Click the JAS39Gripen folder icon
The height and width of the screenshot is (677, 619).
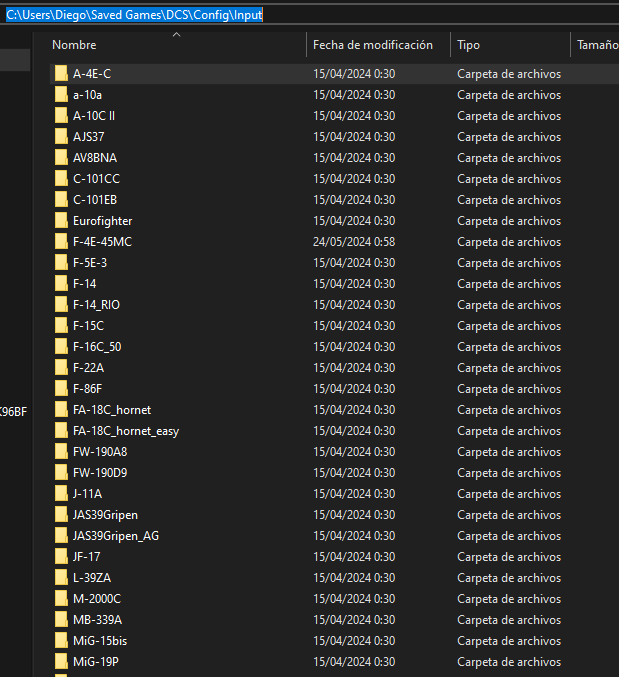pos(61,515)
